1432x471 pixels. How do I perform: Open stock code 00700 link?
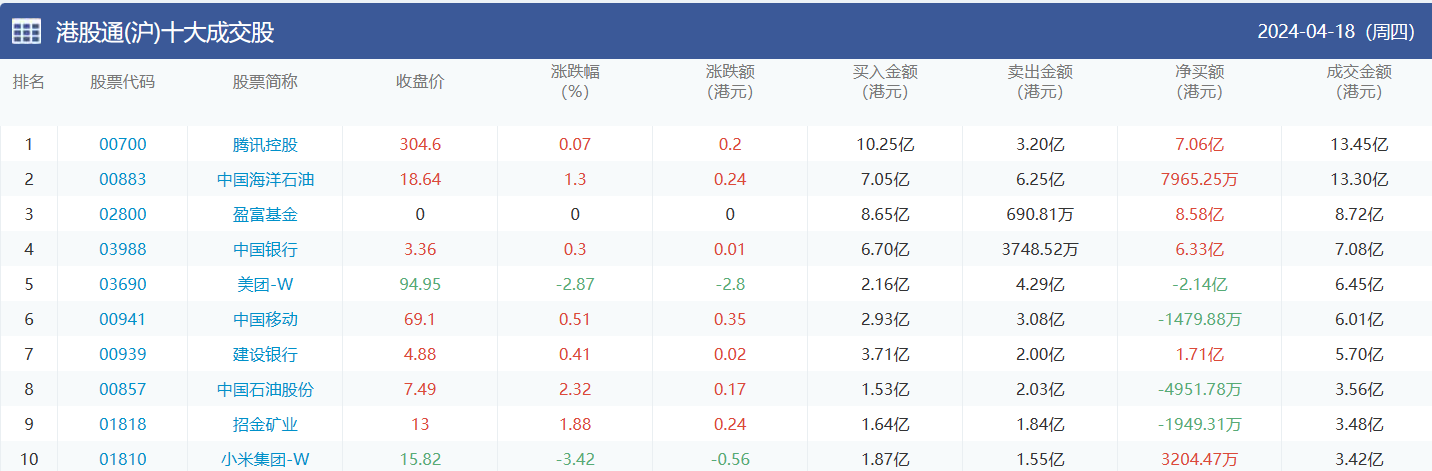[x=123, y=145]
